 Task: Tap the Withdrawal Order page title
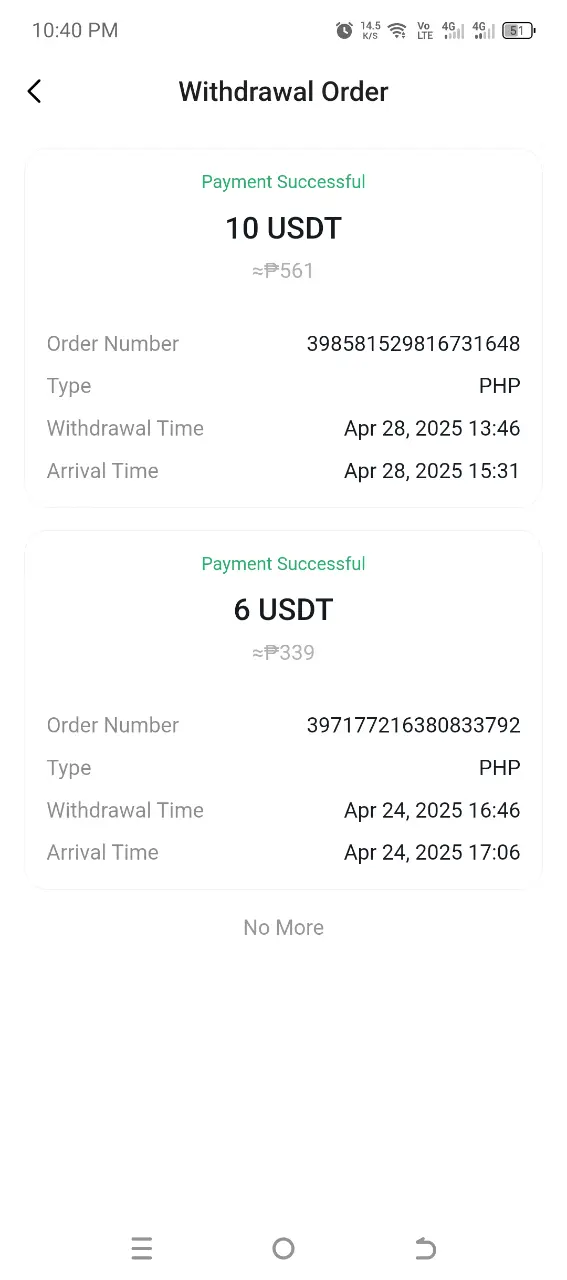[284, 92]
